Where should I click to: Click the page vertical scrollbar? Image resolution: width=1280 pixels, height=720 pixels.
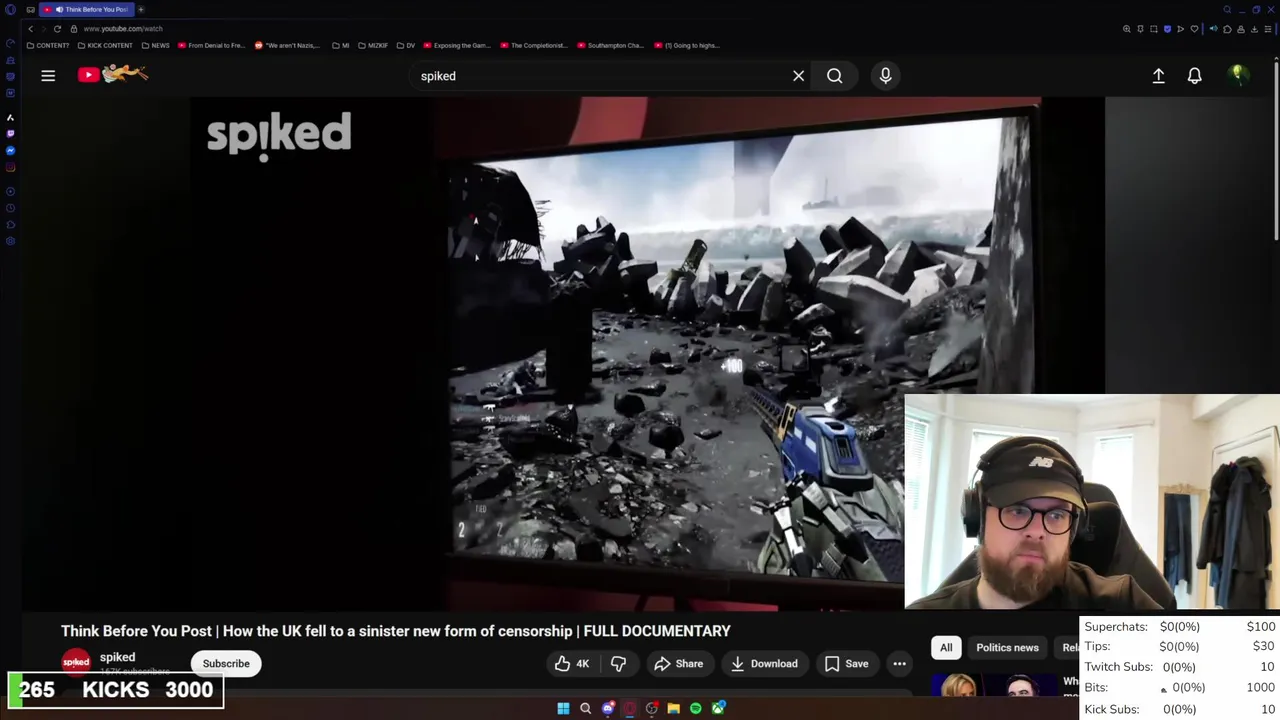[x=1275, y=150]
